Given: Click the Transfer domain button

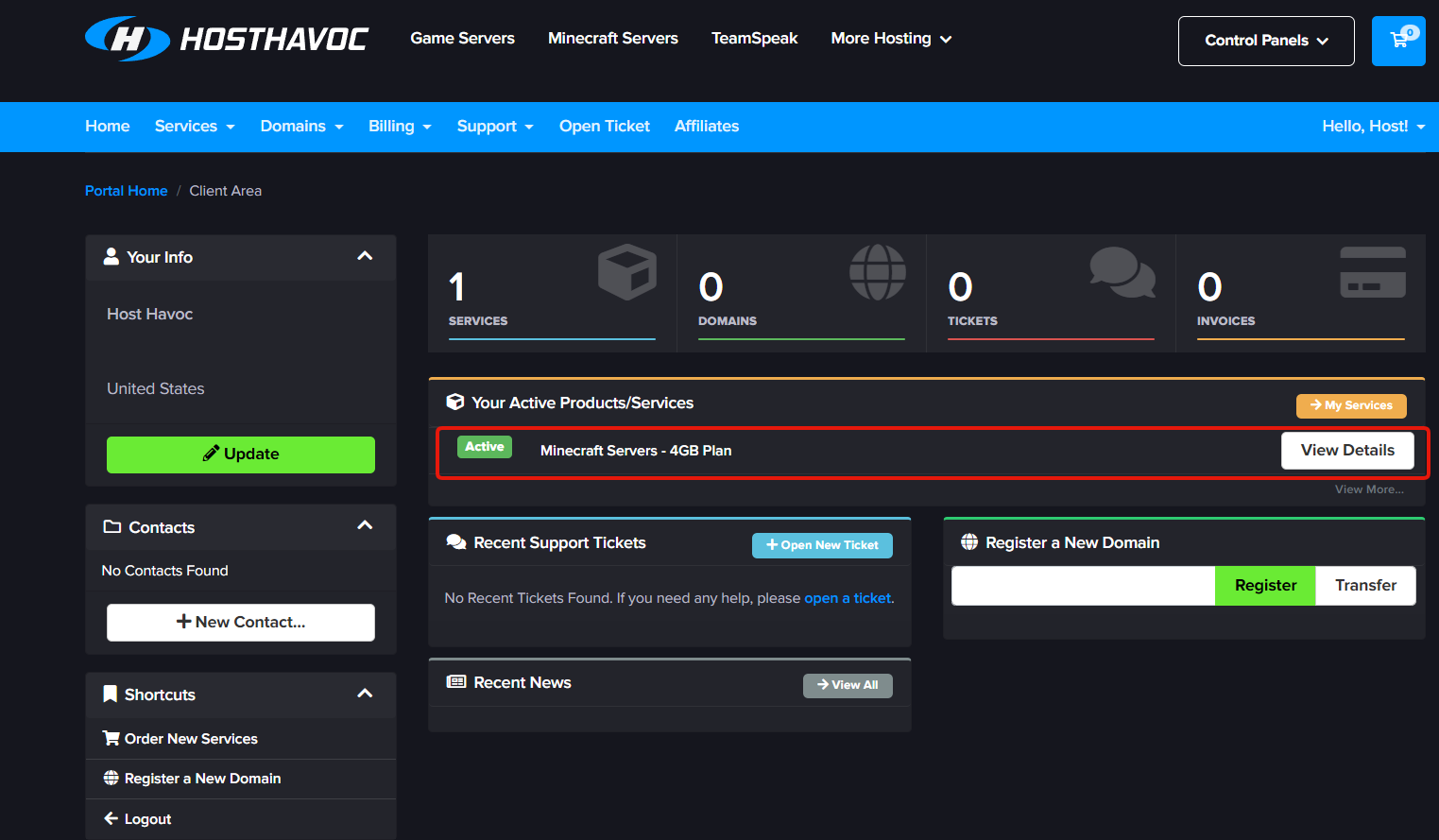Looking at the screenshot, I should pyautogui.click(x=1365, y=586).
